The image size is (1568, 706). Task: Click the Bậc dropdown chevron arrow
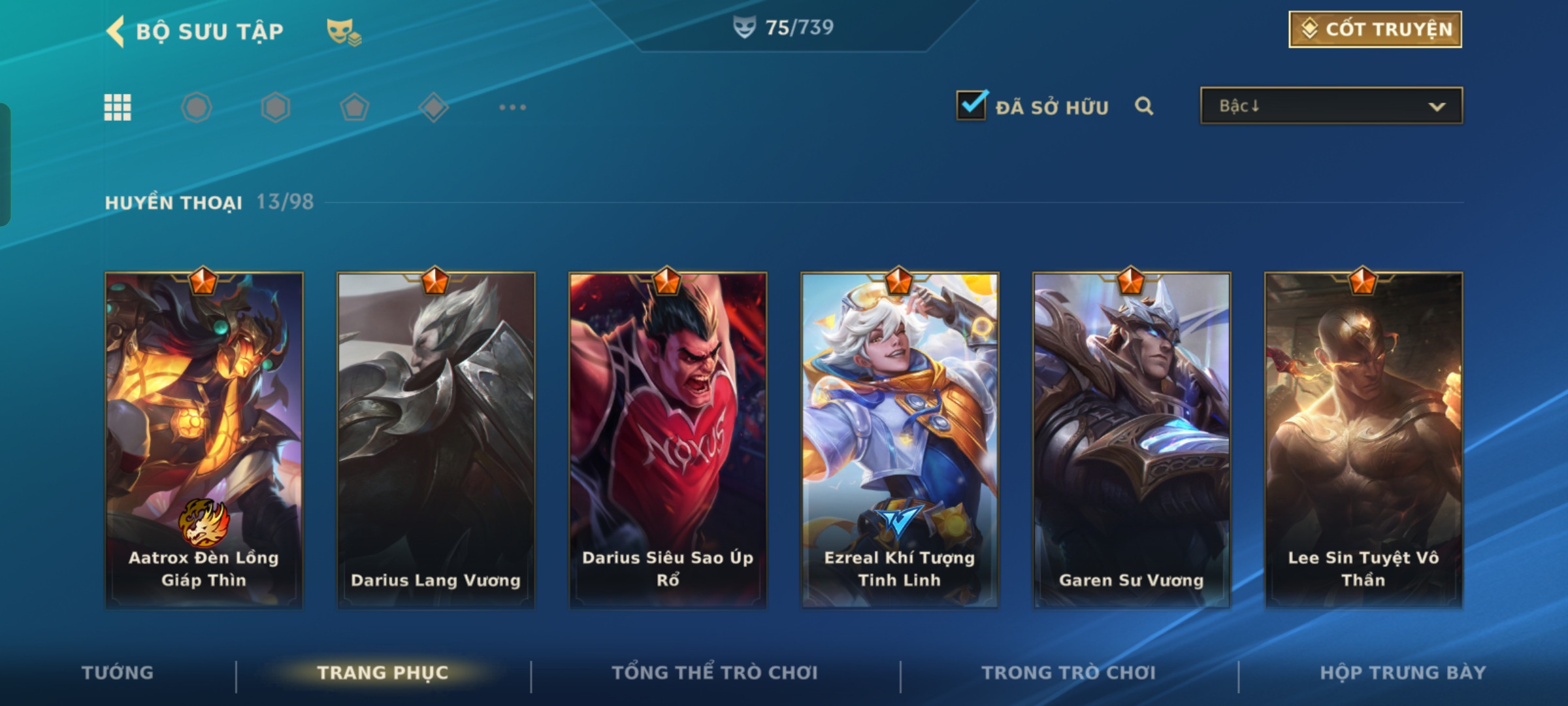1437,107
